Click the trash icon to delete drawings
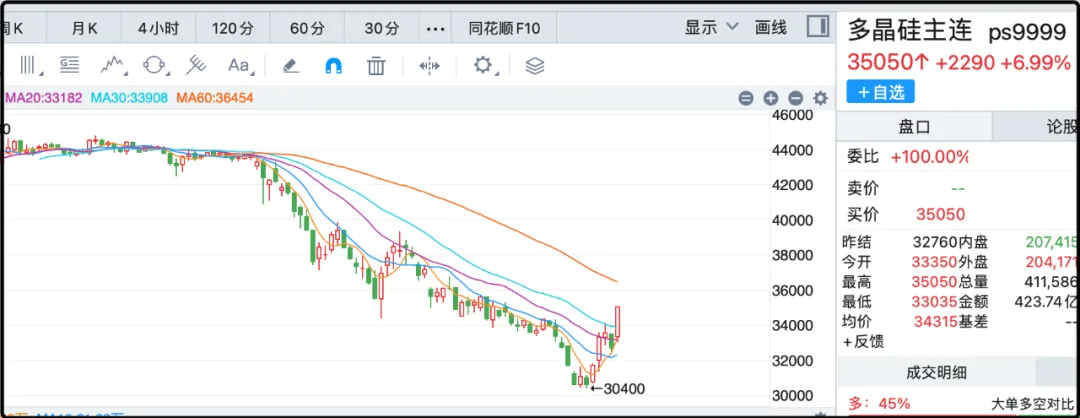1080x418 pixels. [376, 66]
